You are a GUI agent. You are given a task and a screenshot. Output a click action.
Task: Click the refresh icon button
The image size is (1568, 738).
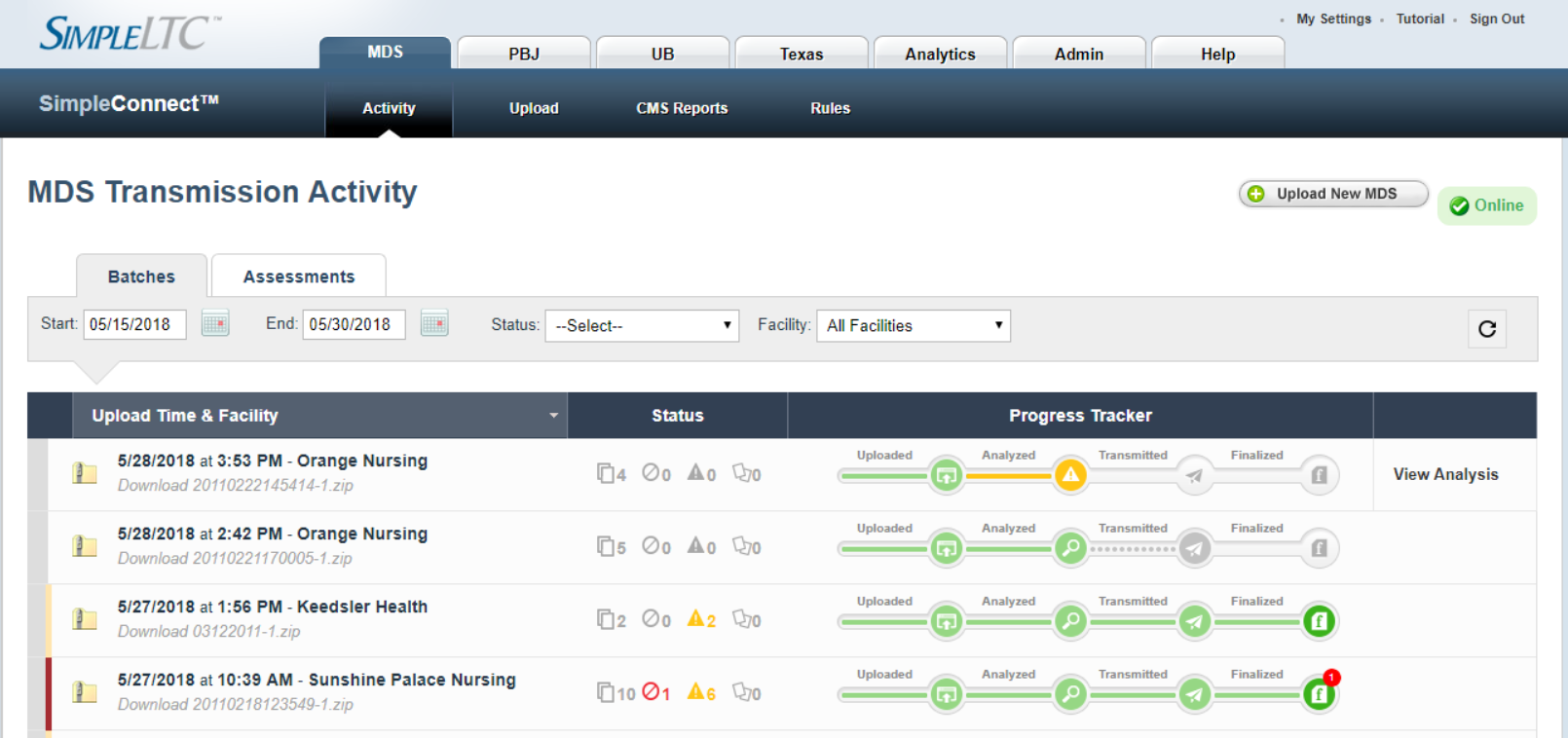coord(1487,329)
